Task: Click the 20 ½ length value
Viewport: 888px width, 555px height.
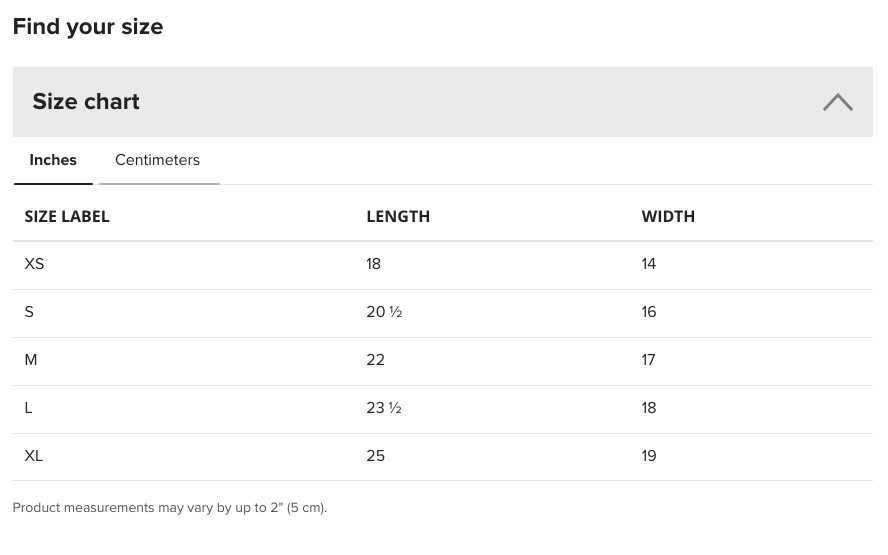Action: (x=384, y=312)
